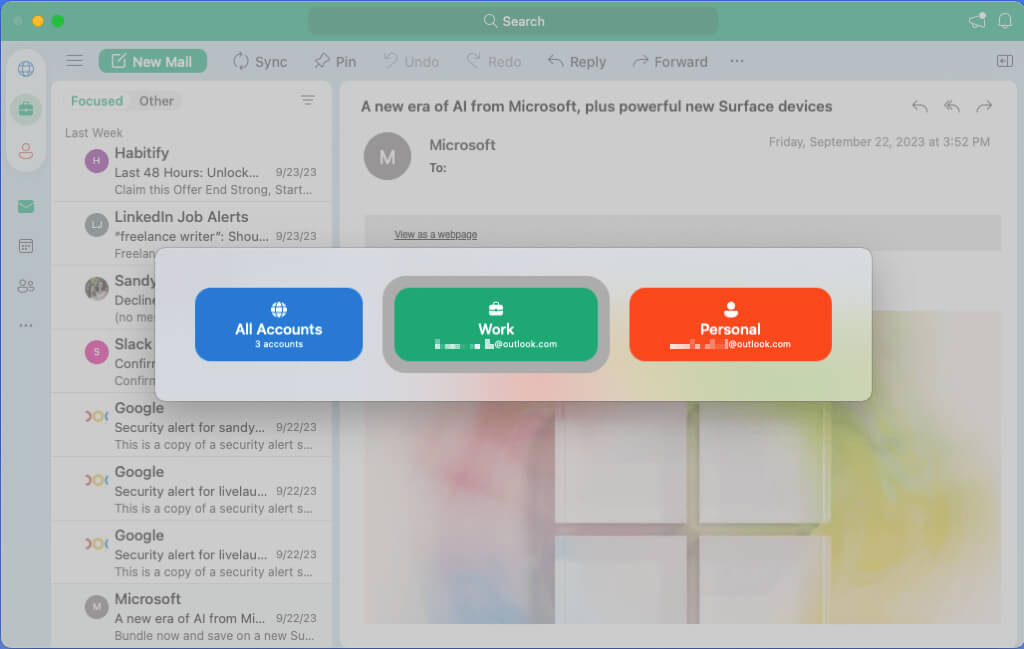This screenshot has width=1024, height=649.
Task: Follow the View as a webpage link
Action: [436, 234]
